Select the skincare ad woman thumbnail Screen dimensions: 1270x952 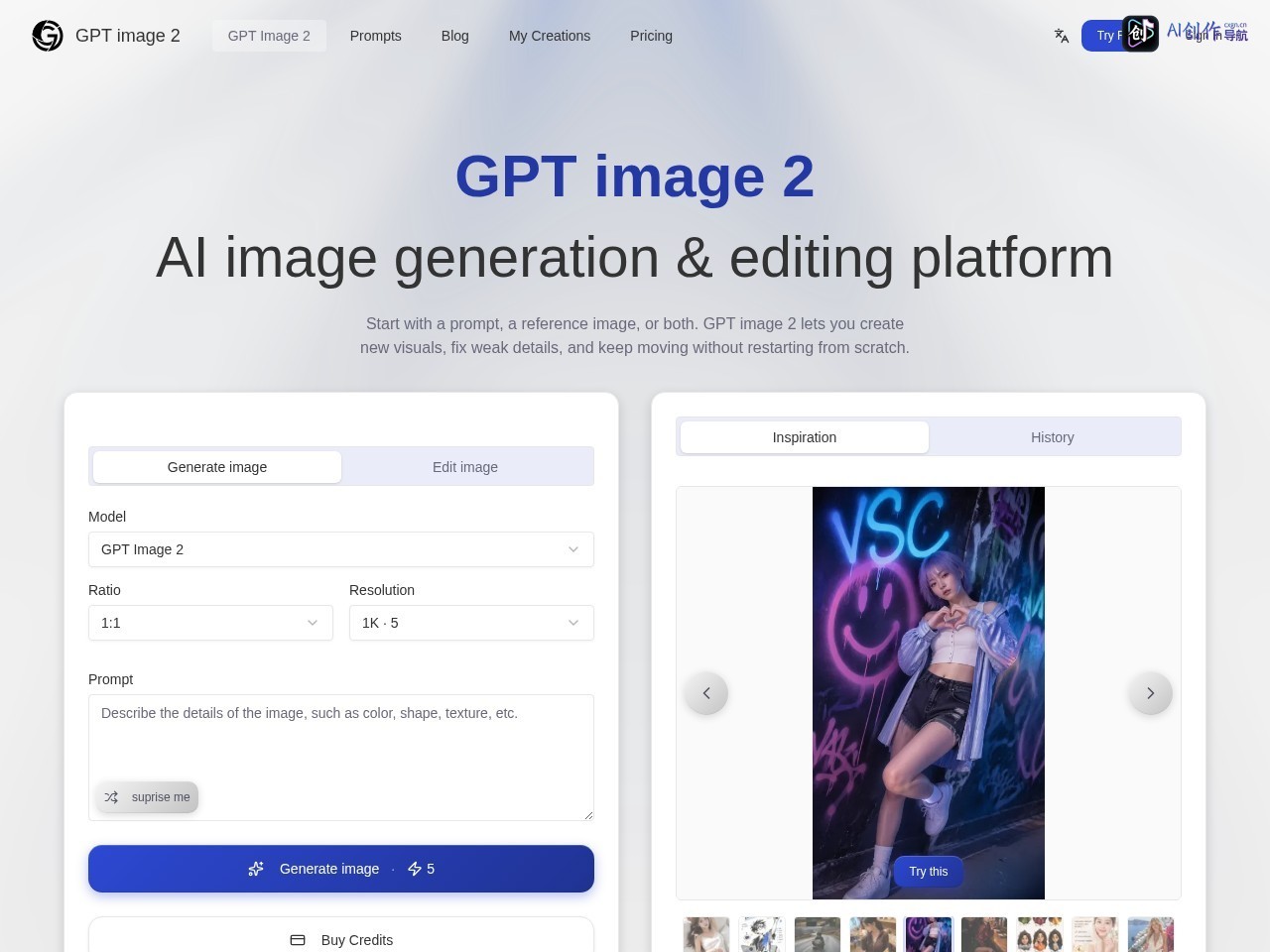1095,935
